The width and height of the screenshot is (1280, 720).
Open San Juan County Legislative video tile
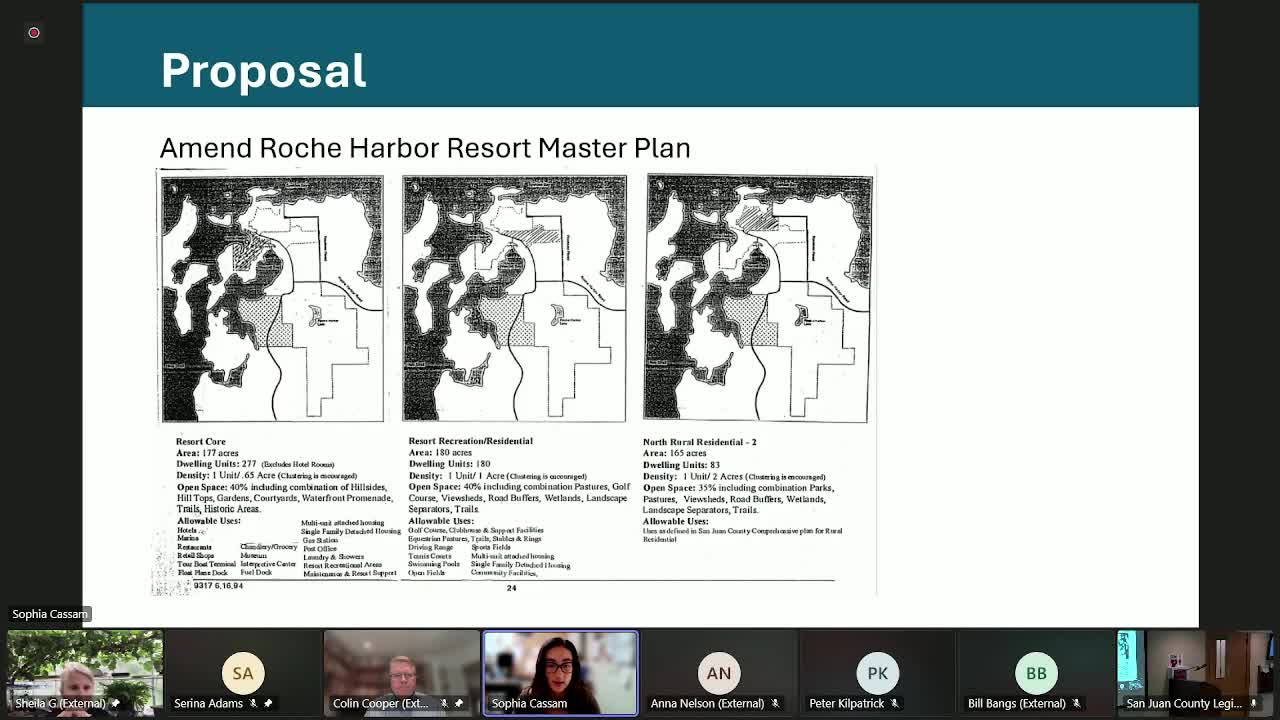point(1195,673)
